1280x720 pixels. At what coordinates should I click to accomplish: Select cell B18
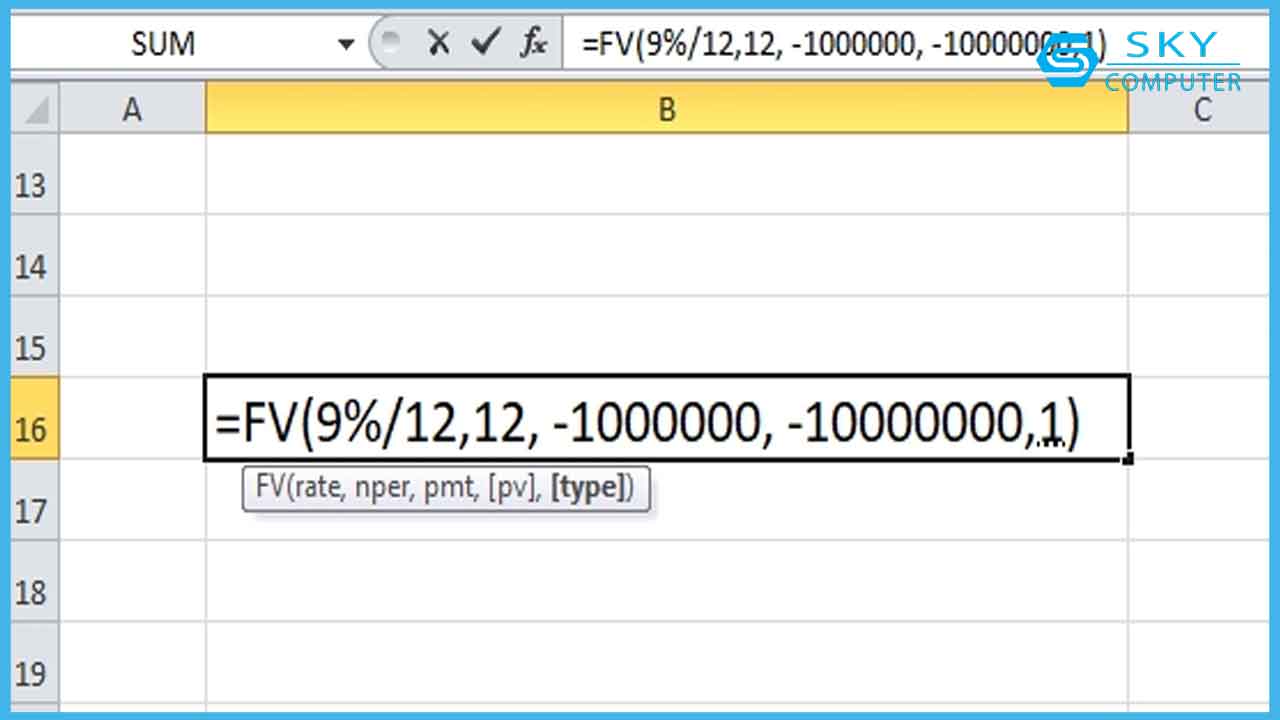pyautogui.click(x=667, y=582)
